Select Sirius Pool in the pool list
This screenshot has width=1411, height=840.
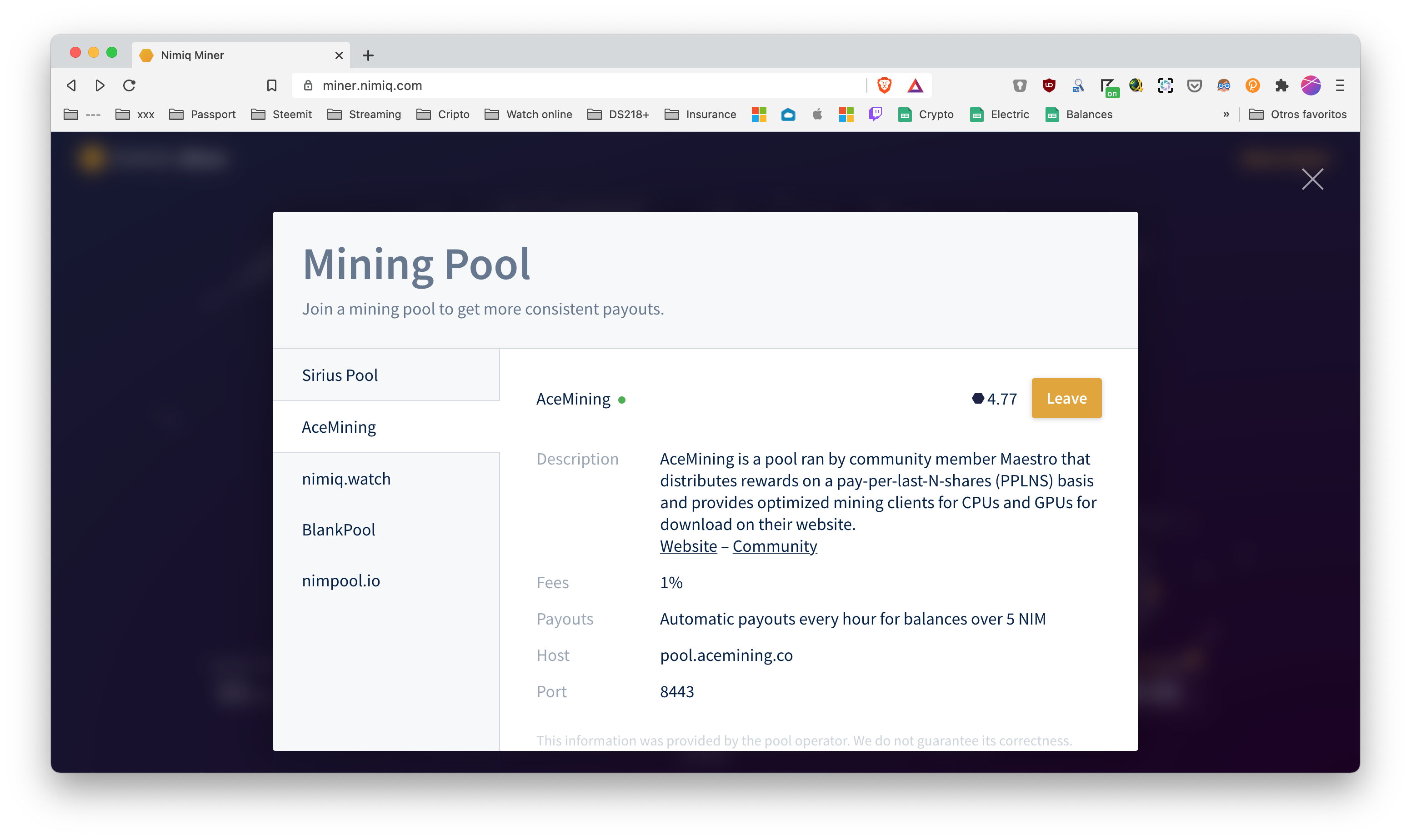386,375
